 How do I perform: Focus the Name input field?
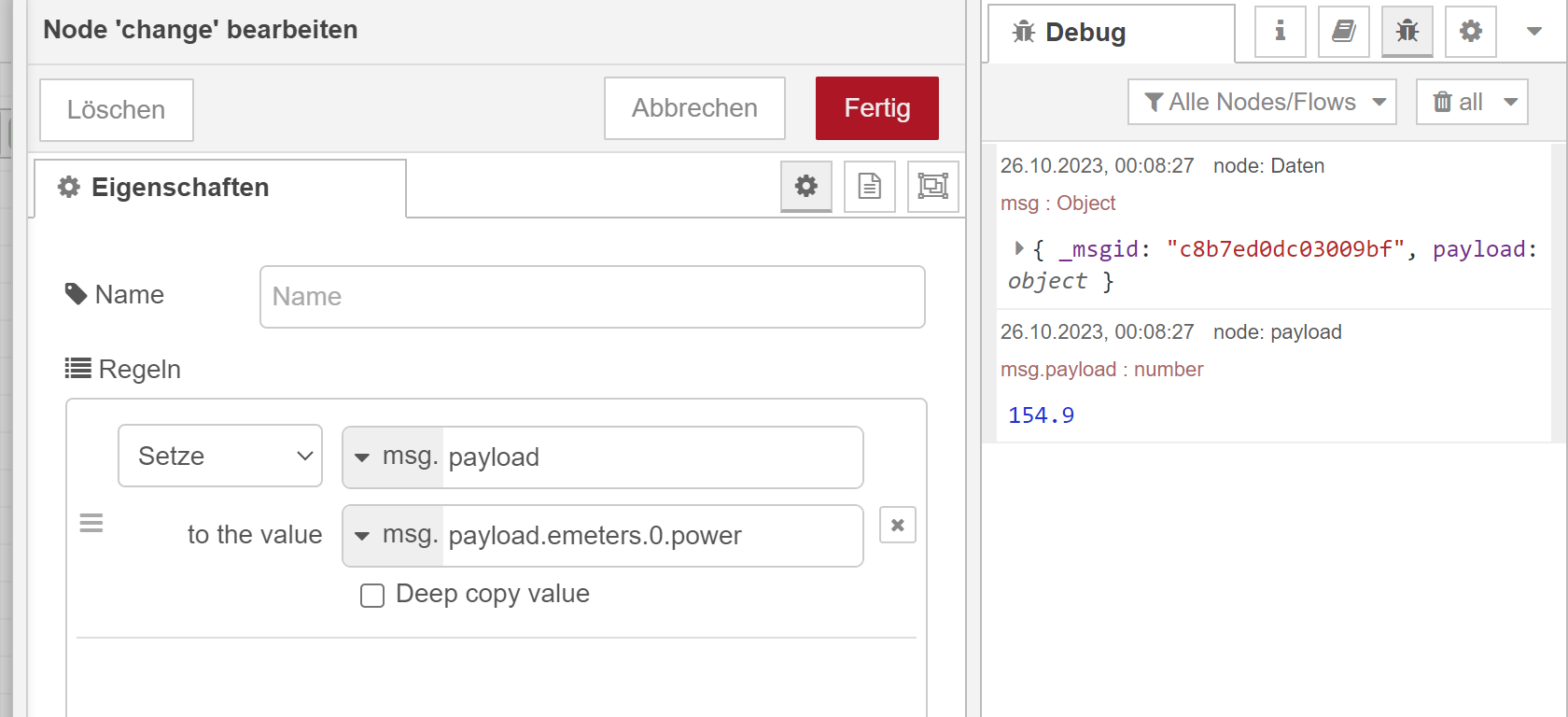pyautogui.click(x=592, y=297)
